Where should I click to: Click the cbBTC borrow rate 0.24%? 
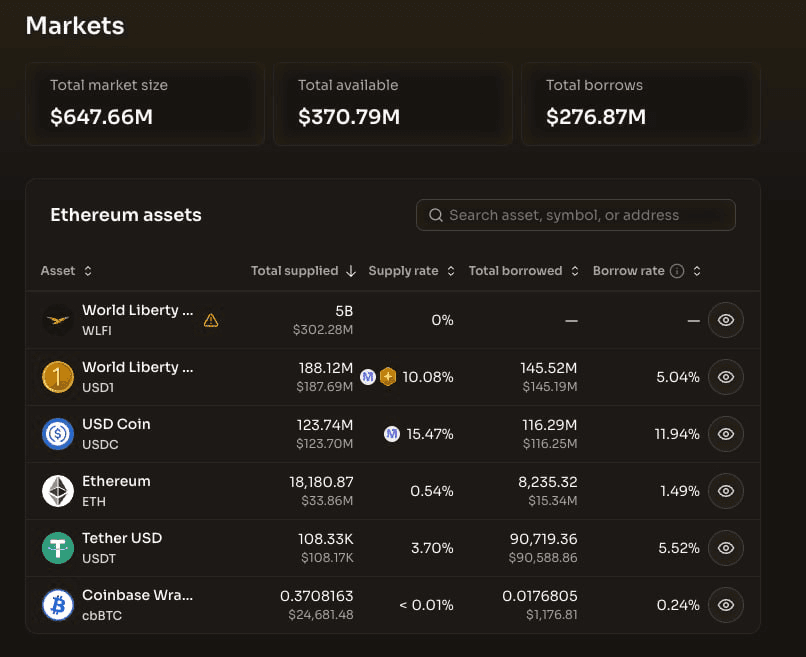pos(678,605)
